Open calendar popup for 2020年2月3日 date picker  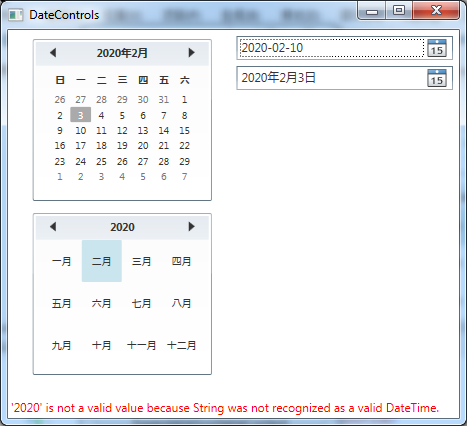437,78
